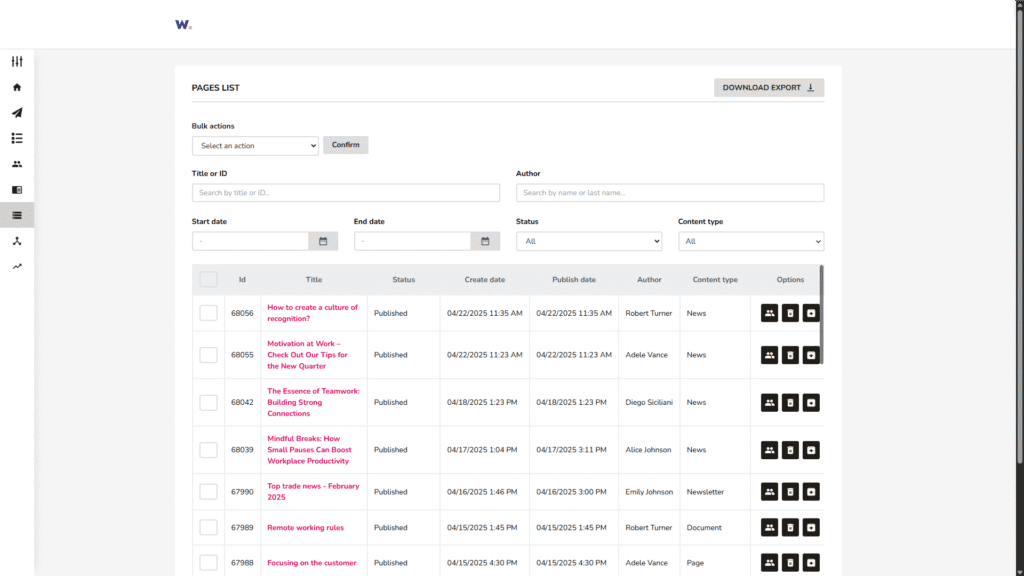The image size is (1024, 576).
Task: Click people icon for page 67990
Action: point(769,492)
